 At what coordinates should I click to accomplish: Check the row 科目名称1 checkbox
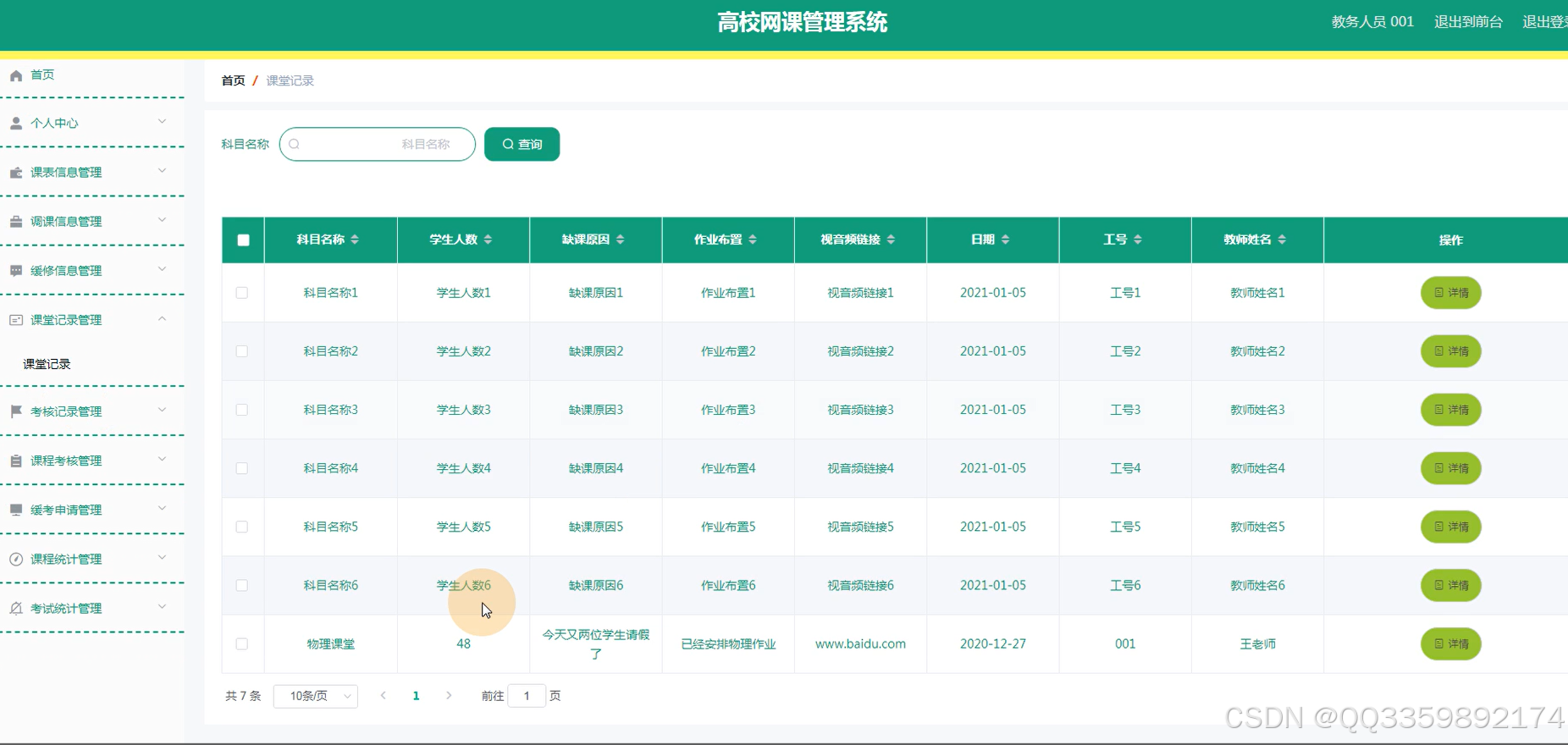pos(242,293)
